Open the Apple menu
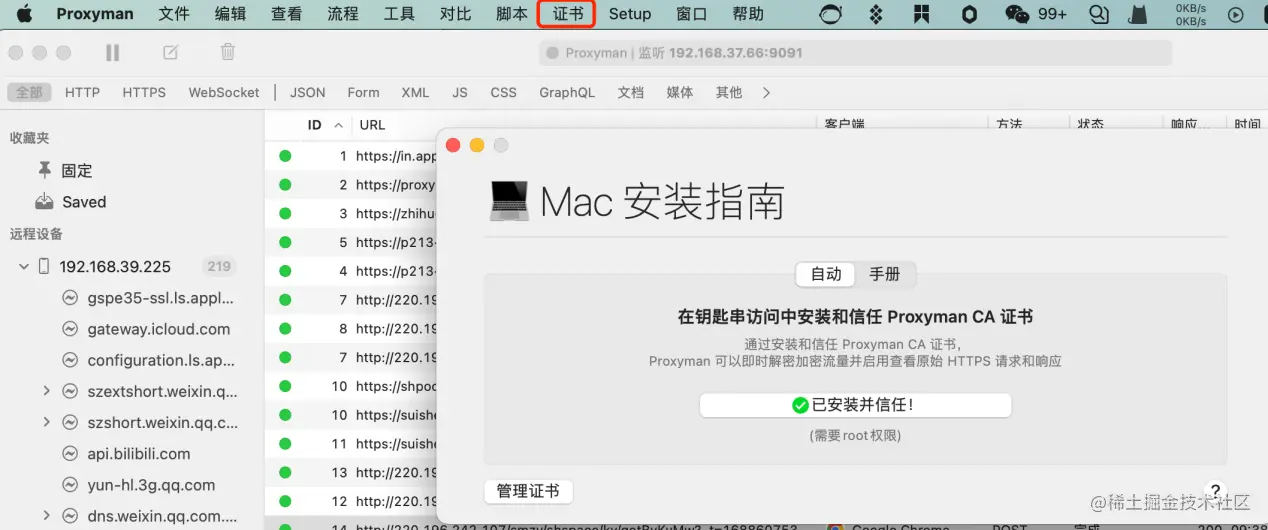Image resolution: width=1268 pixels, height=530 pixels. click(x=24, y=14)
